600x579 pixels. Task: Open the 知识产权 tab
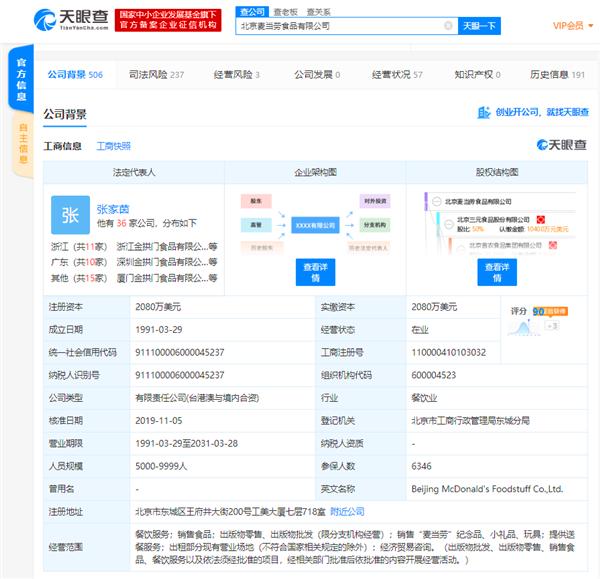477,75
